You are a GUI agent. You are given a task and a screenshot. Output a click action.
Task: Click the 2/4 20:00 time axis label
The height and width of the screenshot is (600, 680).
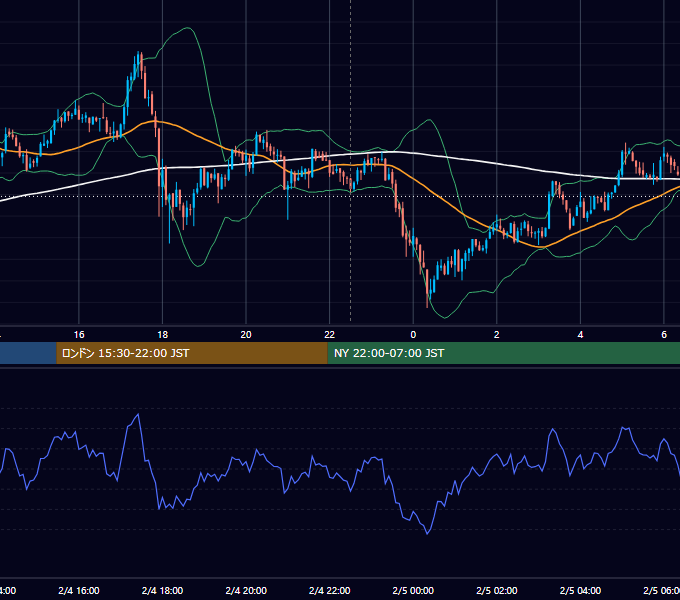pos(246,590)
